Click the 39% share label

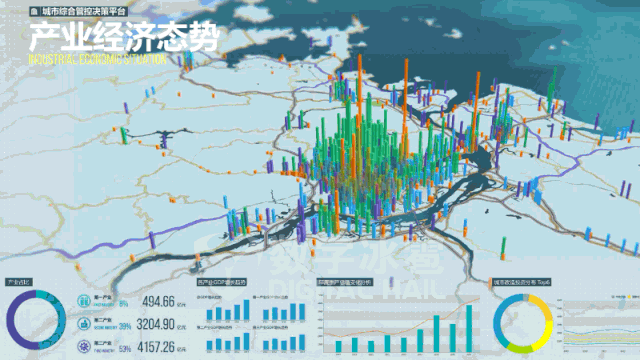click(x=124, y=327)
